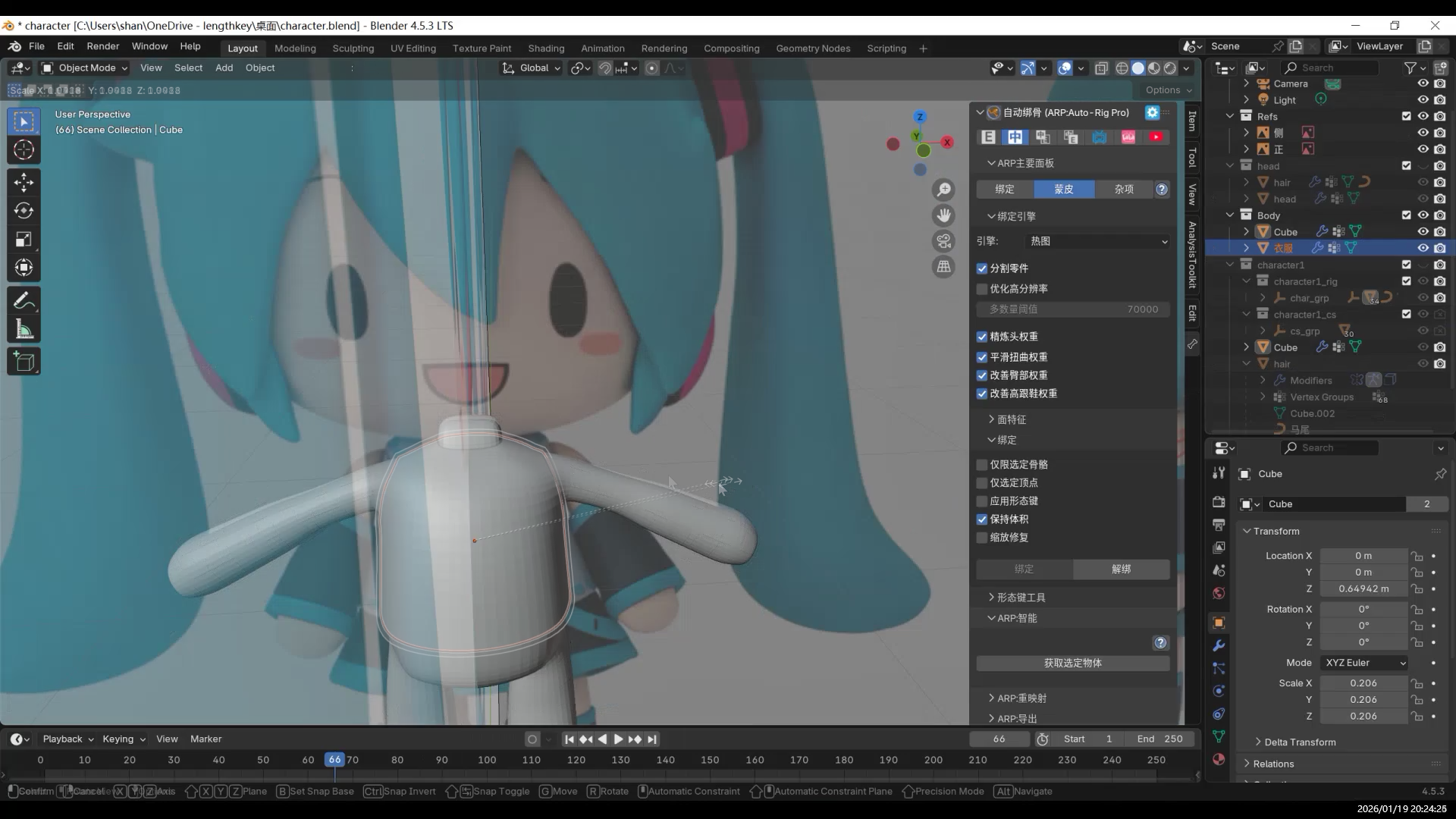Click the zoom magnifier viewport icon
This screenshot has height=819, width=1456.
pyautogui.click(x=943, y=190)
